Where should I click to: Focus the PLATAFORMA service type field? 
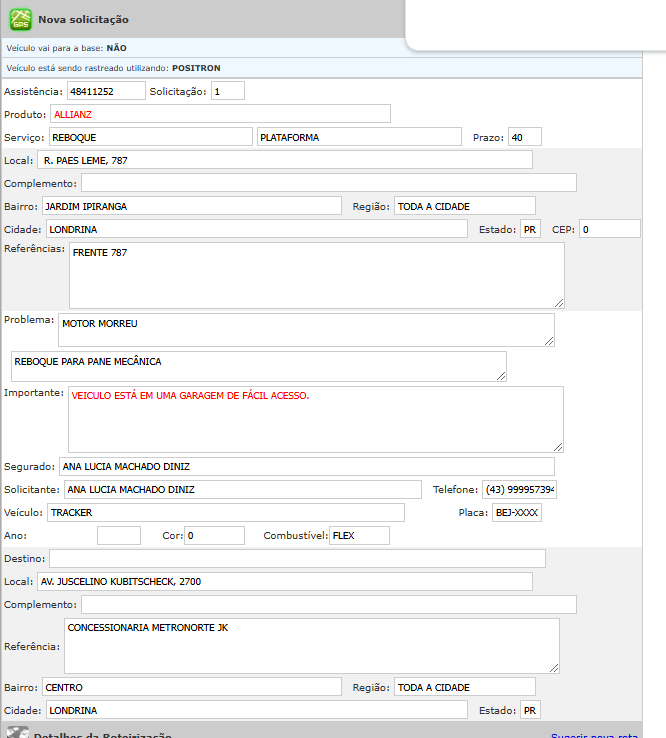tap(358, 137)
